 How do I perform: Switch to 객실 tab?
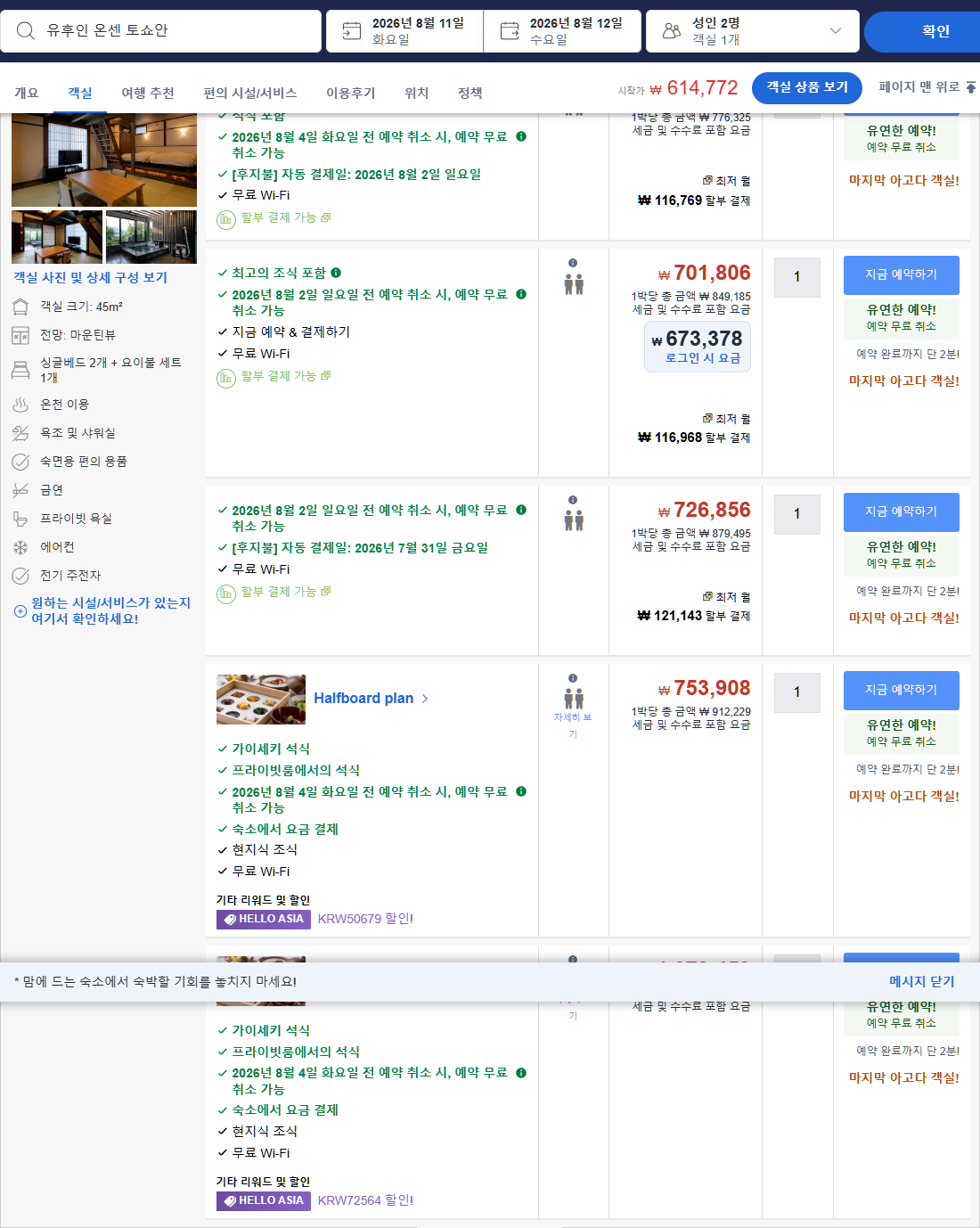80,93
